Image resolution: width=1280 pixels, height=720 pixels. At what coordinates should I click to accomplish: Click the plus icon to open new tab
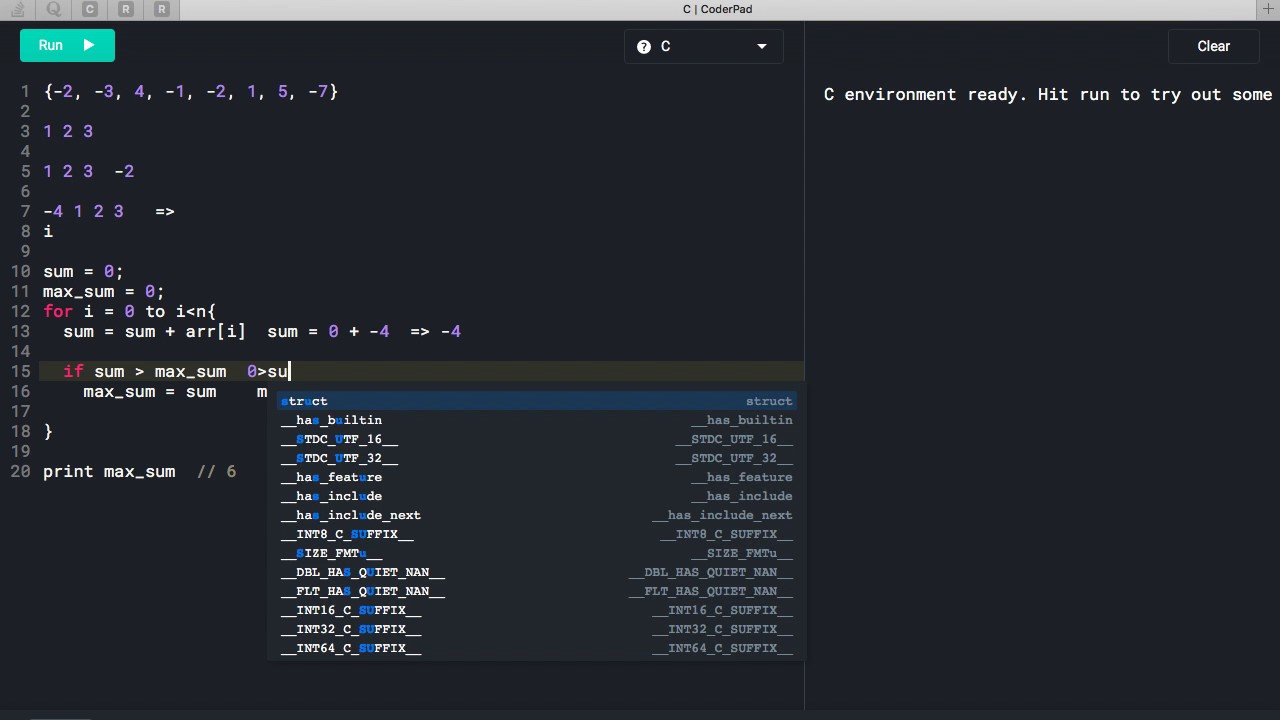[x=1269, y=9]
